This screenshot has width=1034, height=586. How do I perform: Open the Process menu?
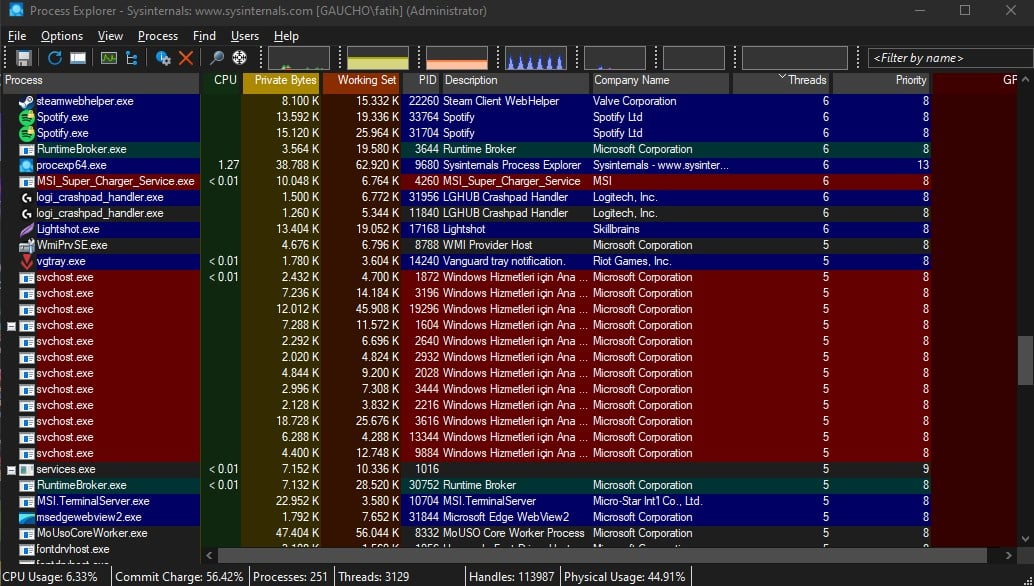point(158,36)
